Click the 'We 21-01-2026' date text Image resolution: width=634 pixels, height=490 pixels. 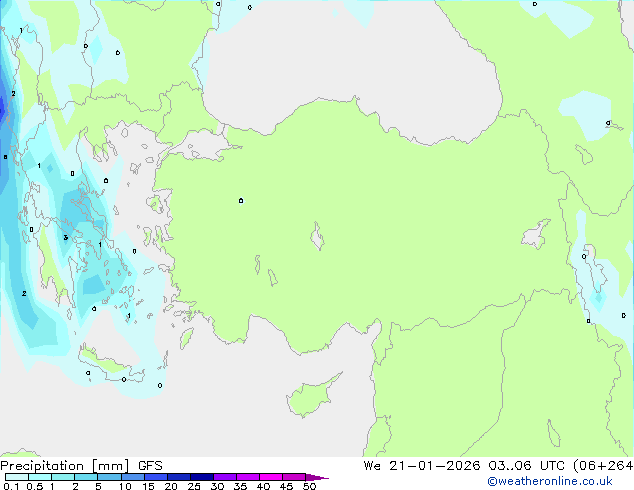(x=422, y=466)
